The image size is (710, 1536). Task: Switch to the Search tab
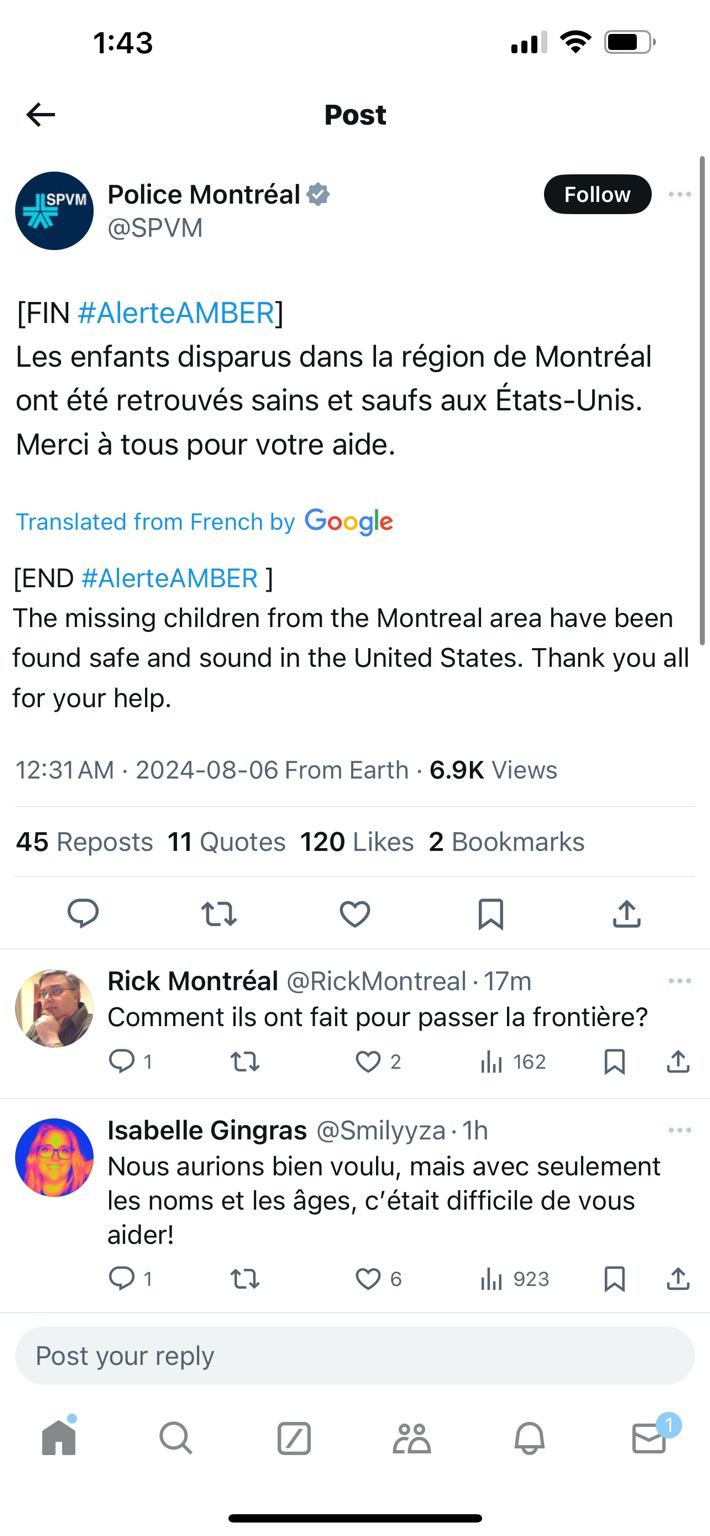[175, 1438]
